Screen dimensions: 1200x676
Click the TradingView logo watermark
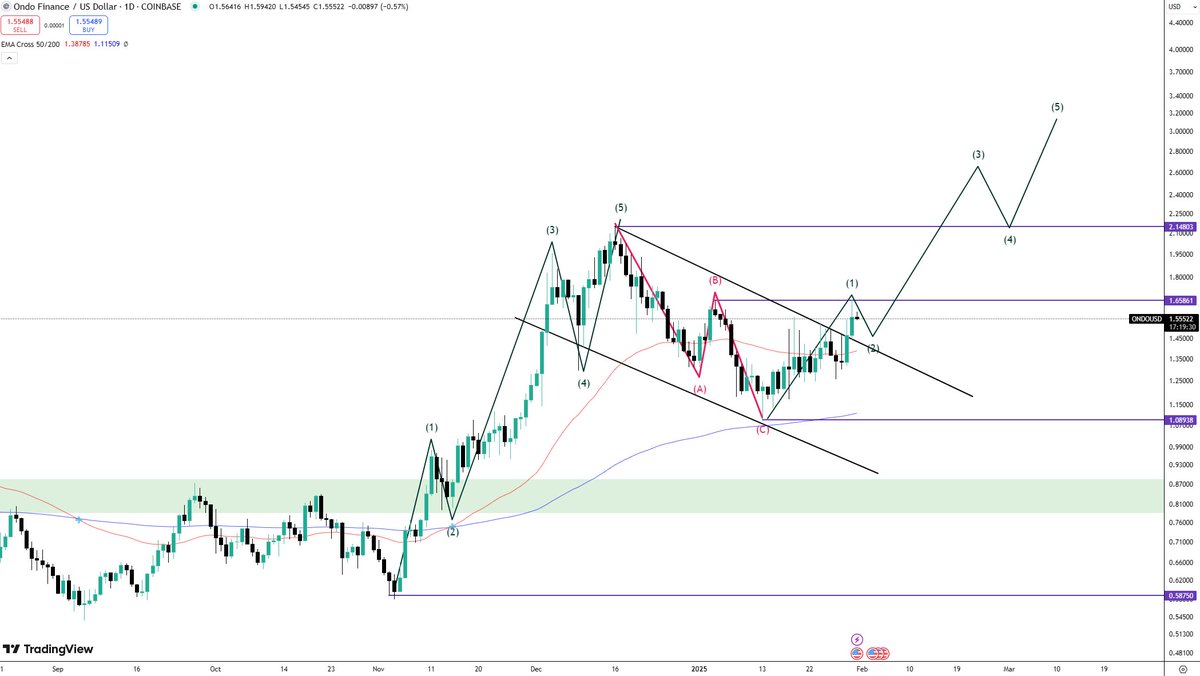tap(45, 648)
